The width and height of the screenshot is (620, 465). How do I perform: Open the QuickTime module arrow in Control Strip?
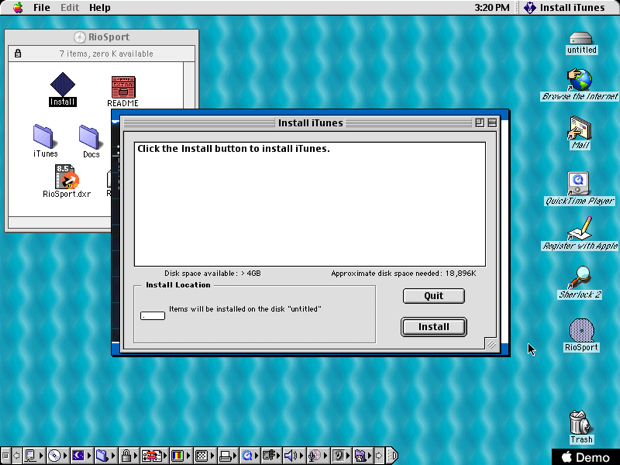click(256, 456)
